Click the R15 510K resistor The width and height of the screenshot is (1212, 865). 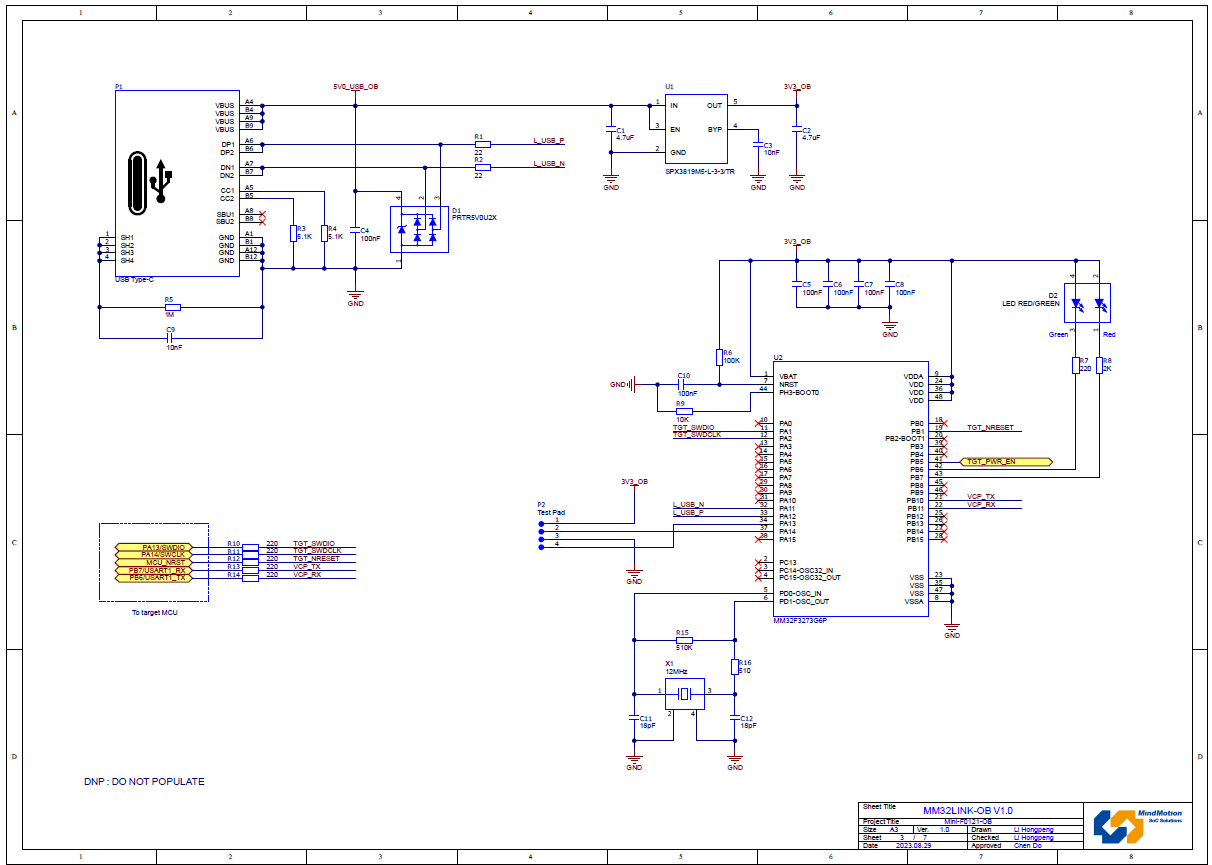(684, 640)
